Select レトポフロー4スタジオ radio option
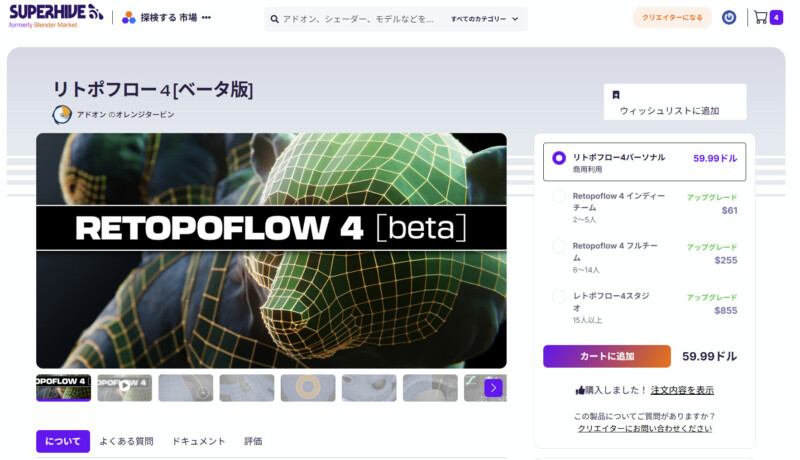The height and width of the screenshot is (460, 800). (x=559, y=296)
